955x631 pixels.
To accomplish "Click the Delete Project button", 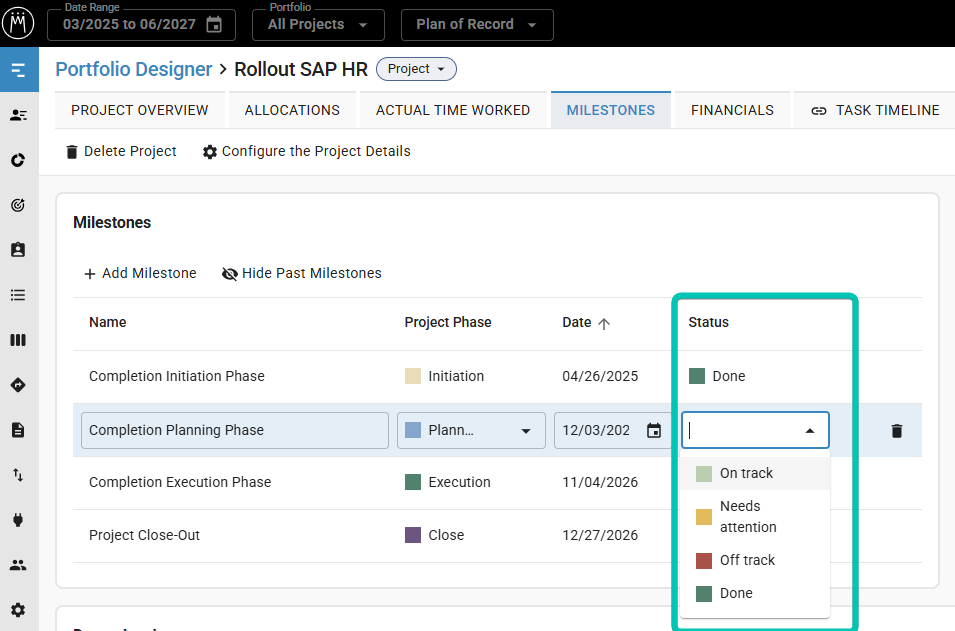I will [x=121, y=152].
